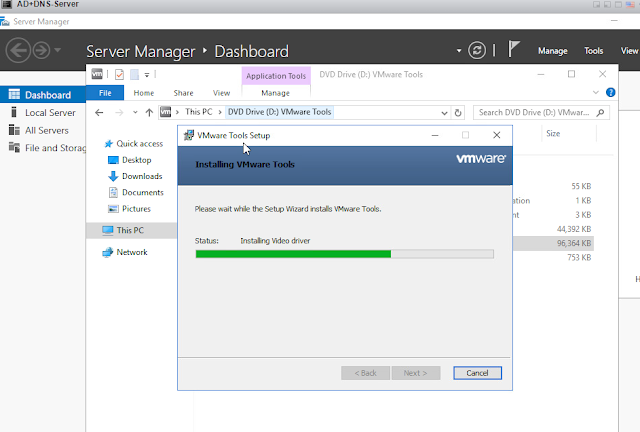Image resolution: width=640 pixels, height=432 pixels.
Task: Refresh the Explorer folder view
Action: [x=458, y=113]
